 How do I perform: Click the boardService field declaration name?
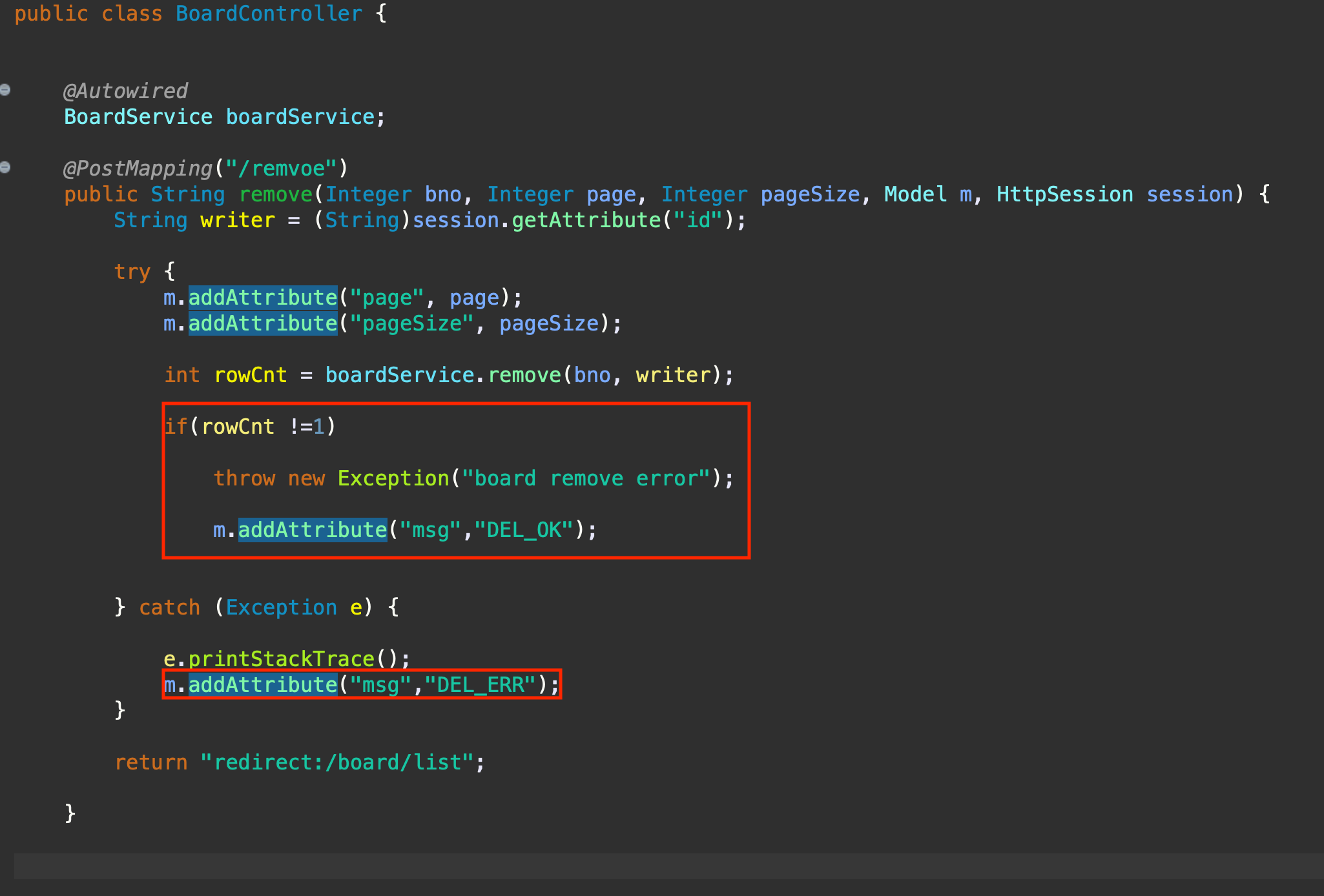[300, 117]
